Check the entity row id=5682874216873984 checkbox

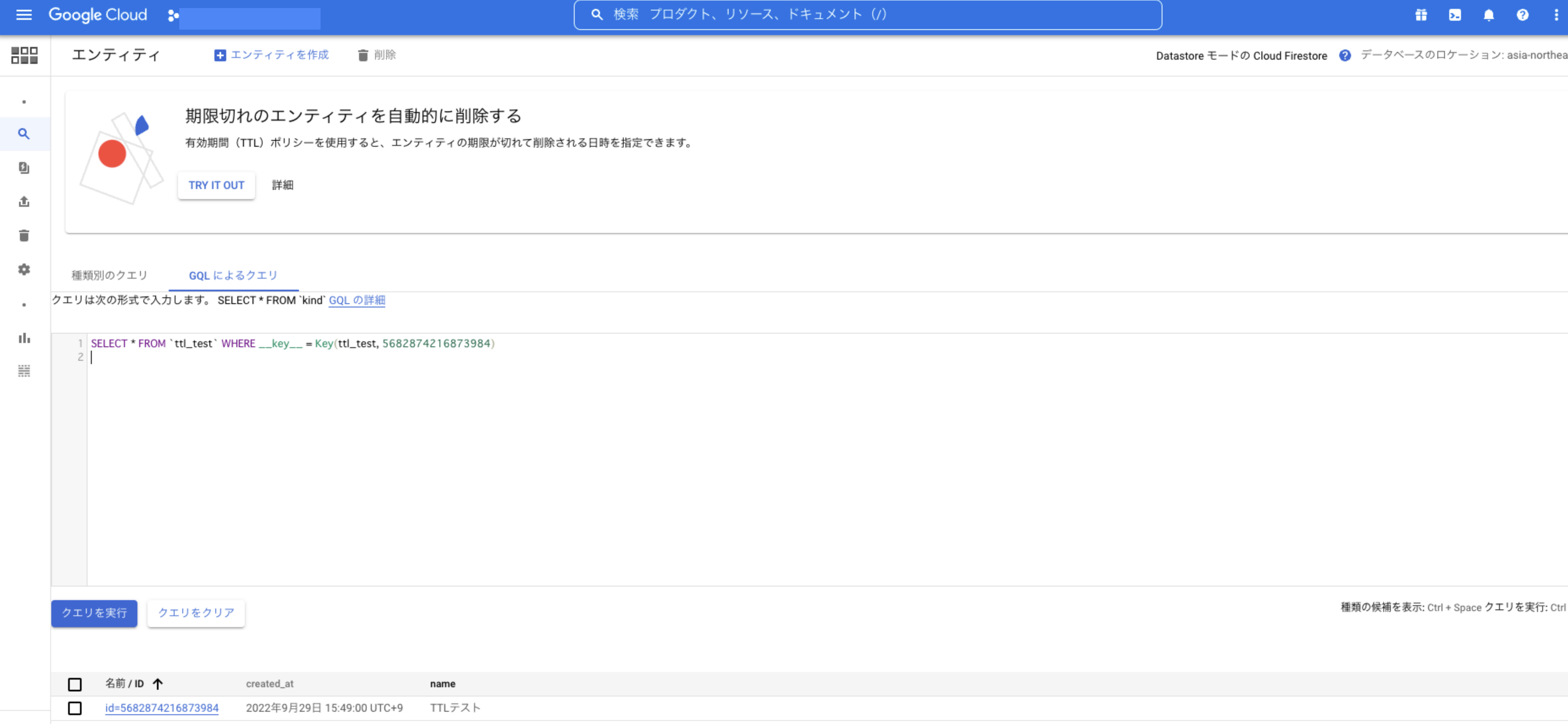tap(75, 708)
